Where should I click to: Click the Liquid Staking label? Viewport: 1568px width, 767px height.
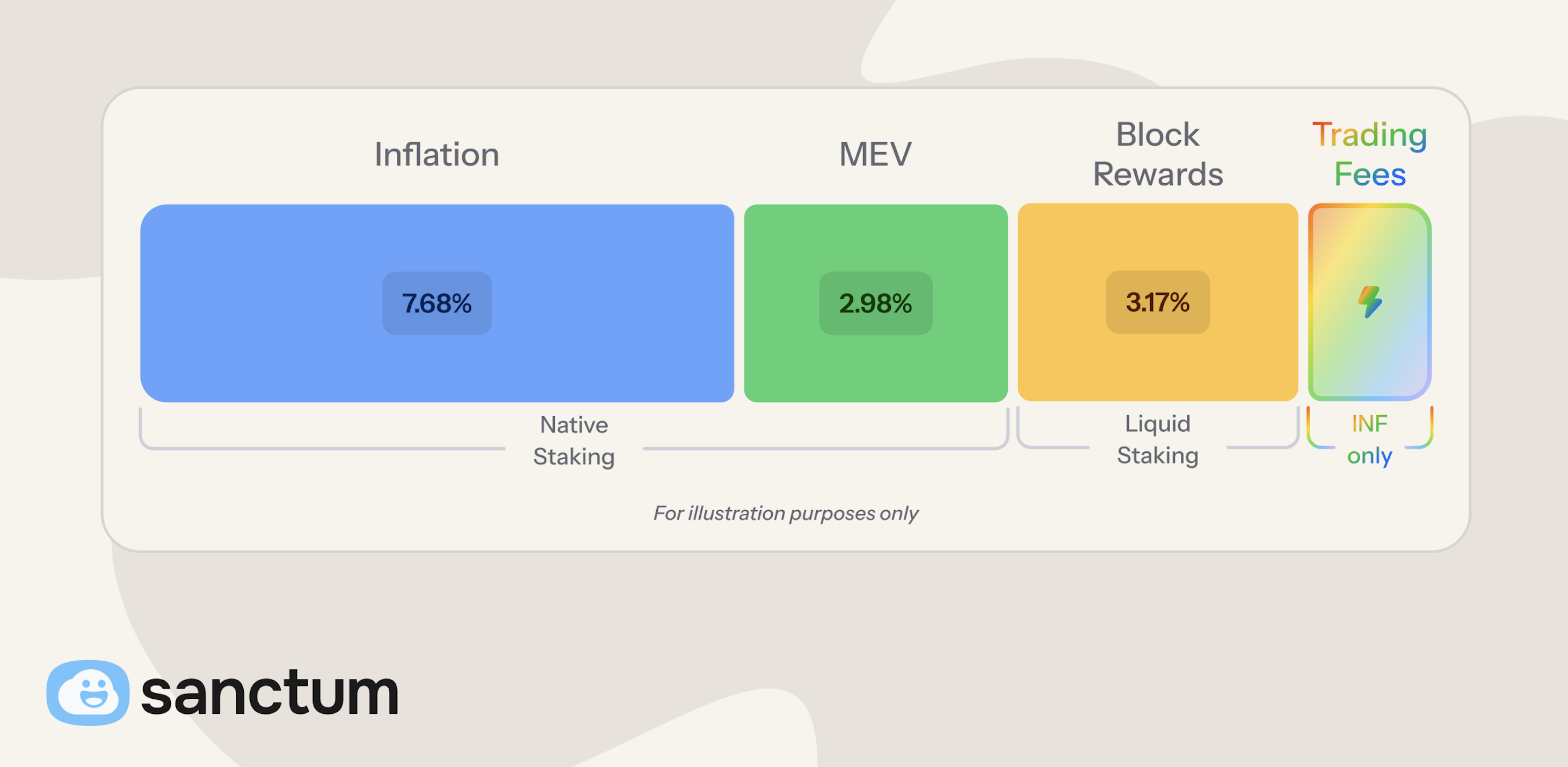tap(1157, 439)
